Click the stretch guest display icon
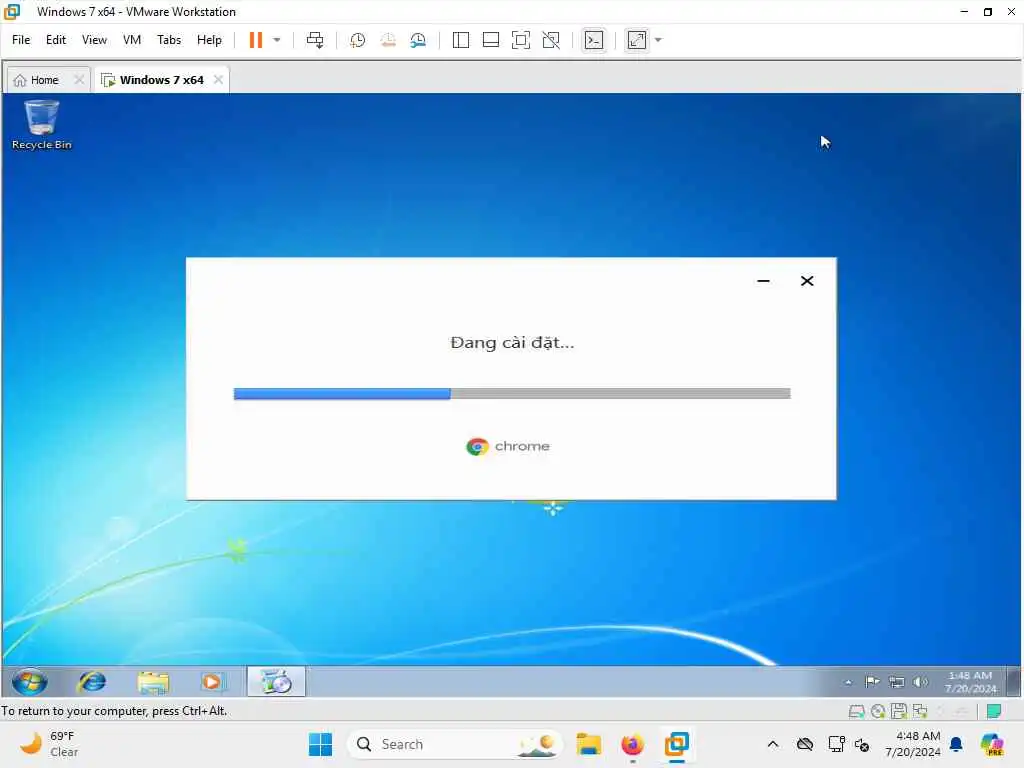The image size is (1024, 768). (637, 40)
